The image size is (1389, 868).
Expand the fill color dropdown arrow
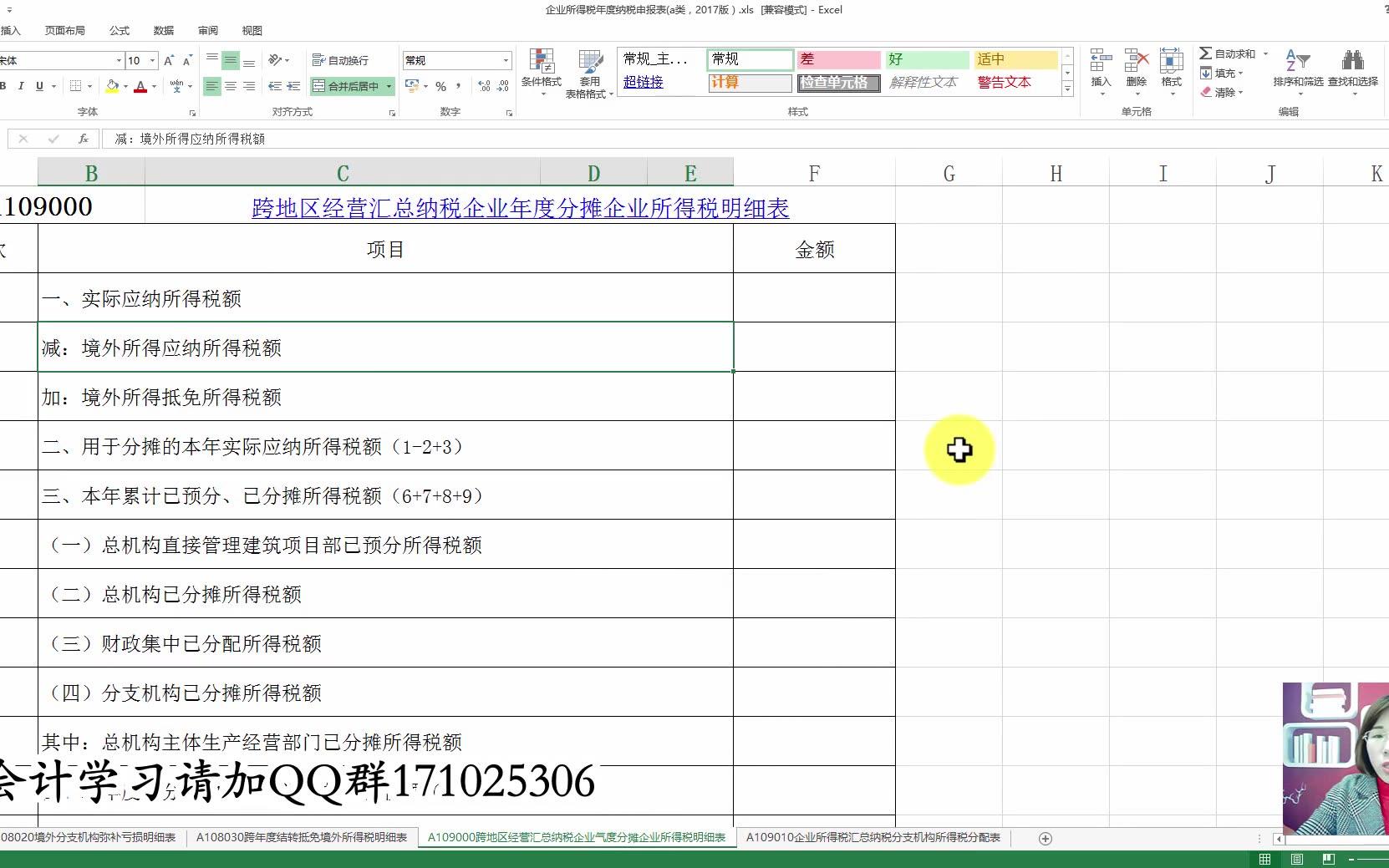(124, 86)
